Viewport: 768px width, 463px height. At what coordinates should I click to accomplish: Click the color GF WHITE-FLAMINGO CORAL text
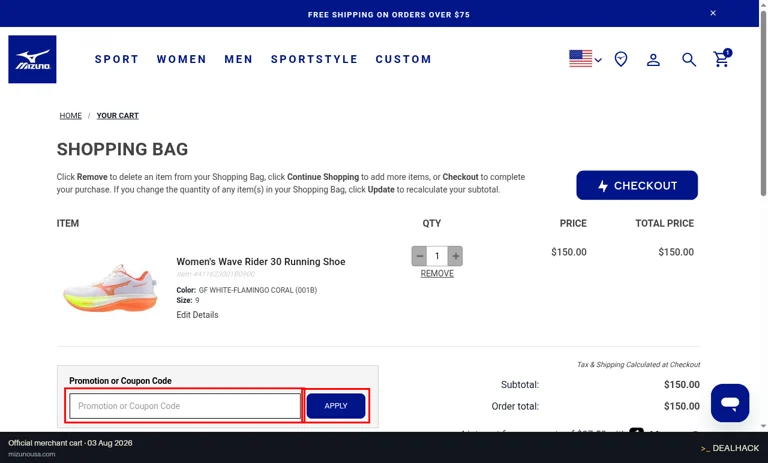pos(258,290)
